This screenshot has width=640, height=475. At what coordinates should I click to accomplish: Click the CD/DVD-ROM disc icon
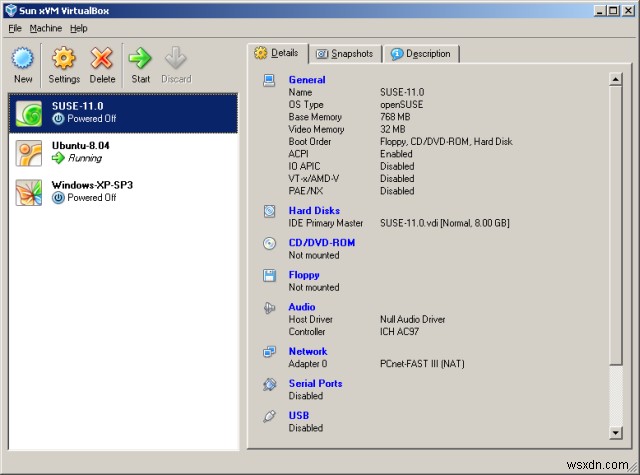269,243
